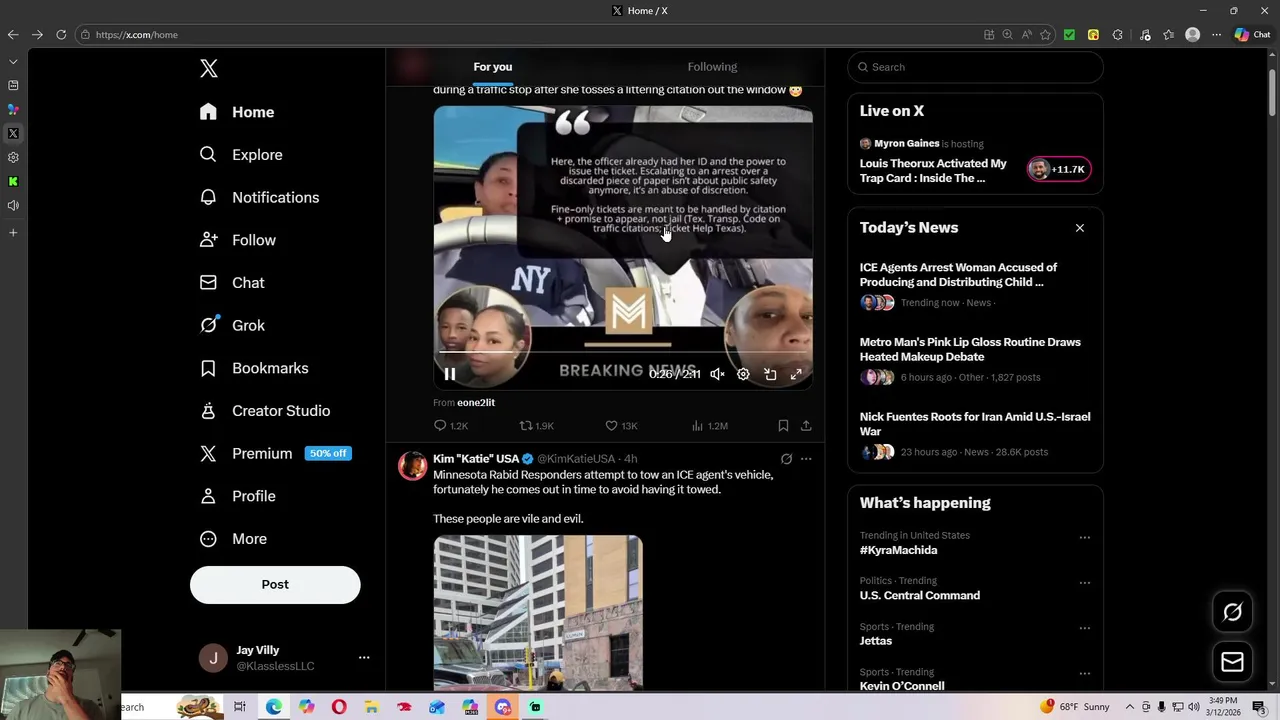Open Opera browser from the taskbar
1280x720 pixels.
tap(339, 707)
